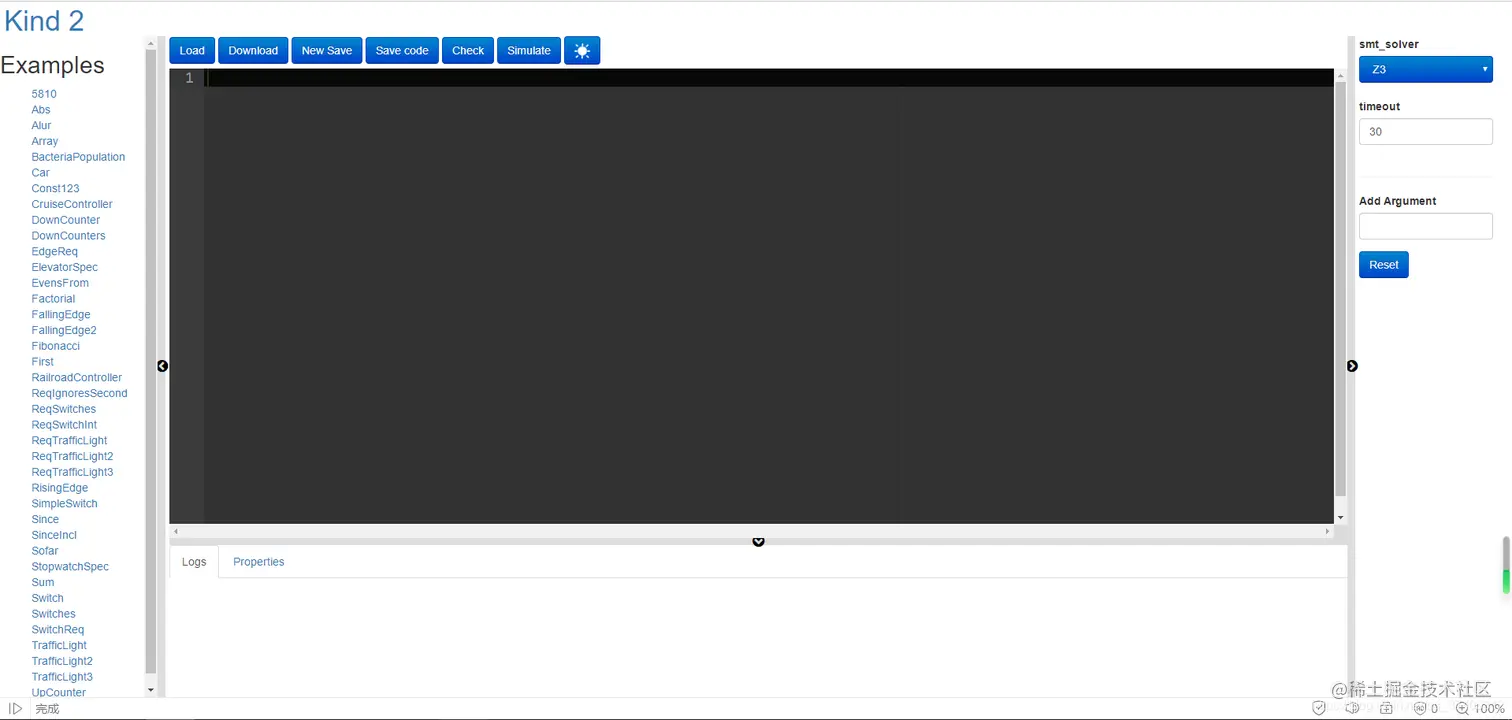Viewport: 1512px width, 720px height.
Task: Open the BacteriaPopulation example
Action: point(78,157)
